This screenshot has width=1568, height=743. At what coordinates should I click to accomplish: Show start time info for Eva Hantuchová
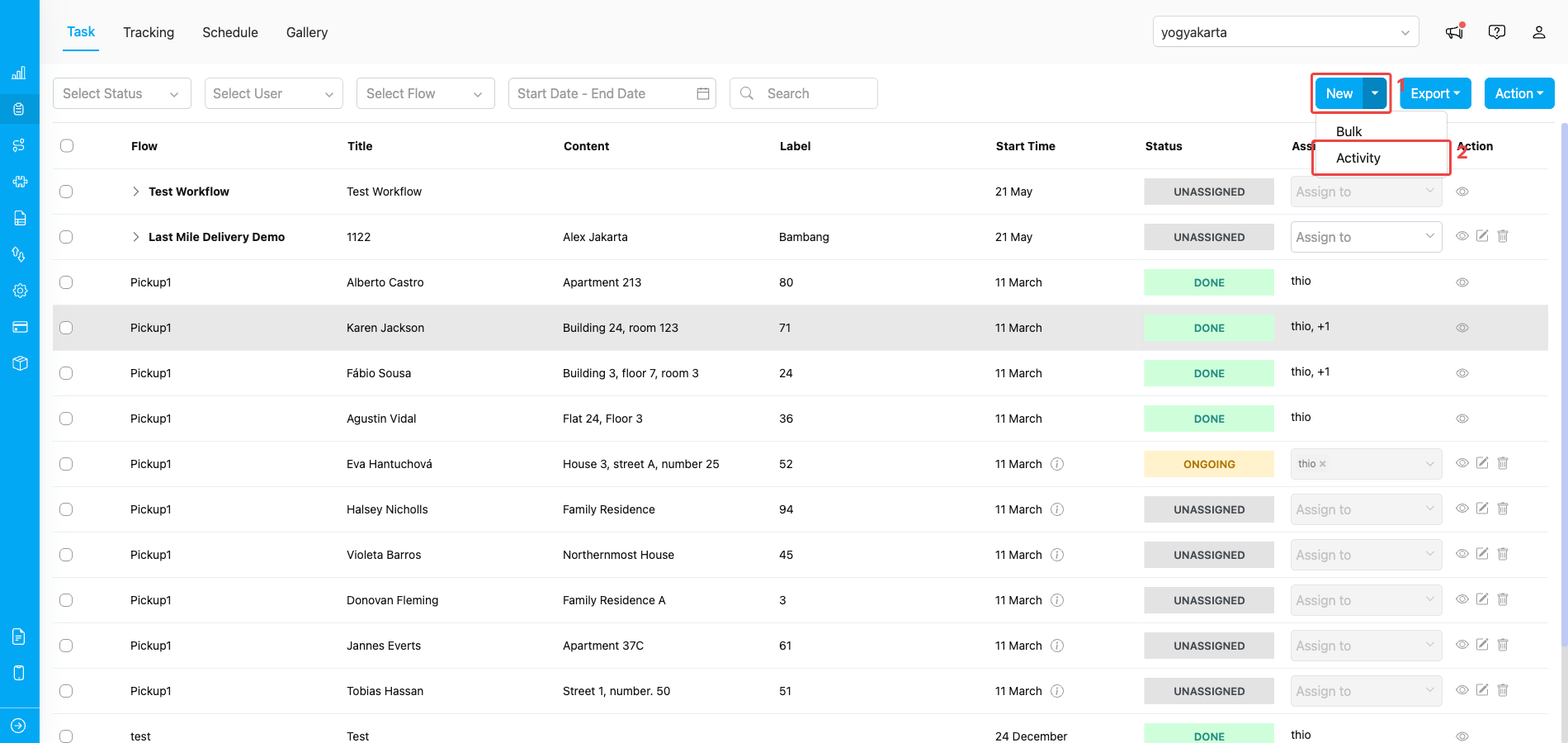point(1057,464)
